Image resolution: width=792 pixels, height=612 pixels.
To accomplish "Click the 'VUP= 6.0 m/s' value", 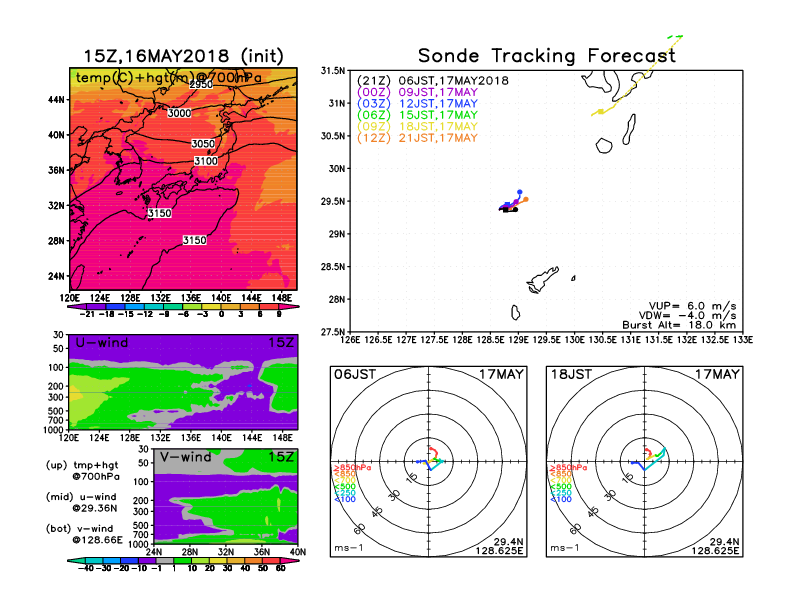I will [x=692, y=306].
